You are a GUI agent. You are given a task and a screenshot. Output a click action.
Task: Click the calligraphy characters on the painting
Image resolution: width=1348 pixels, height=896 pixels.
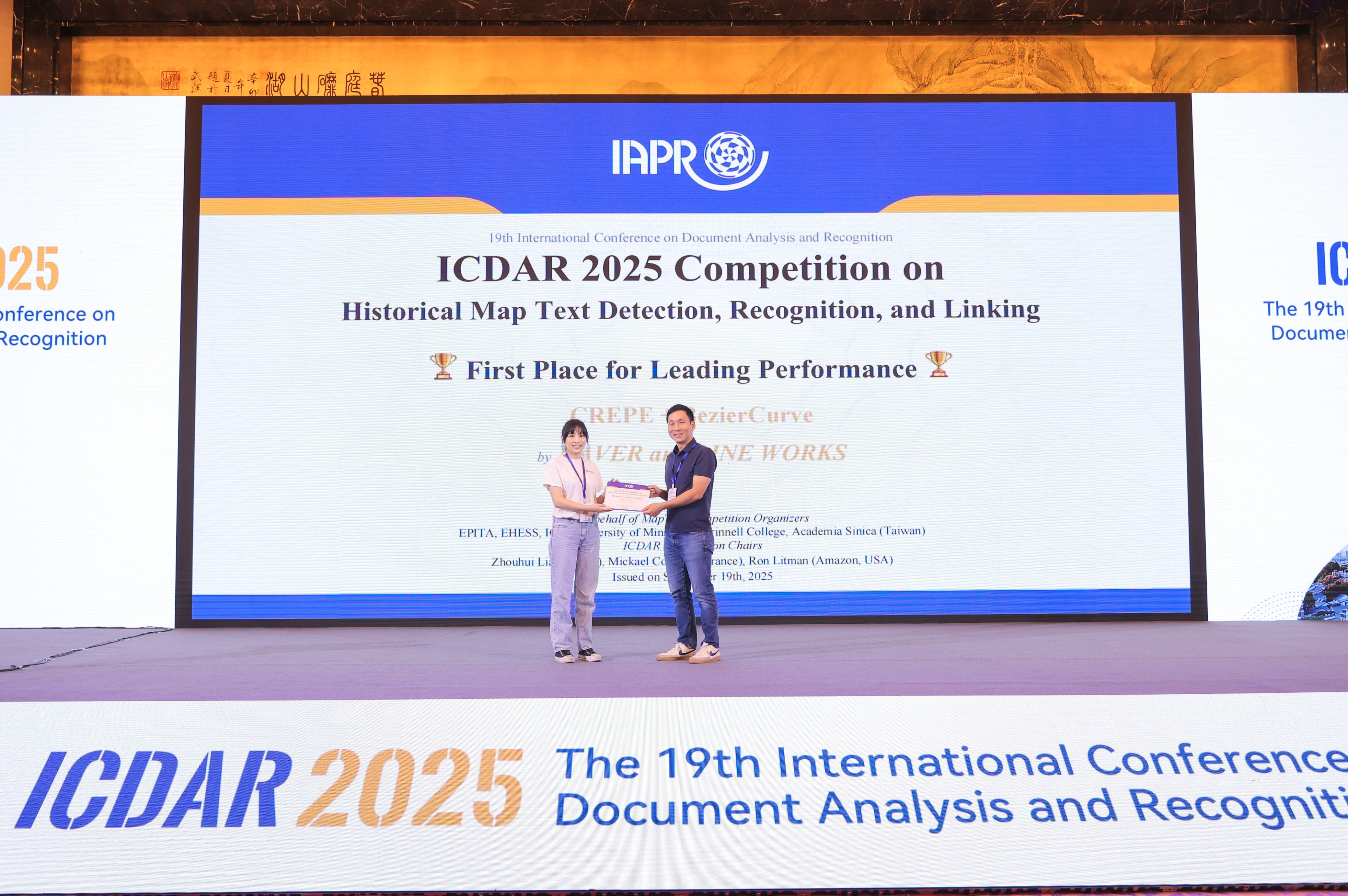coord(326,85)
